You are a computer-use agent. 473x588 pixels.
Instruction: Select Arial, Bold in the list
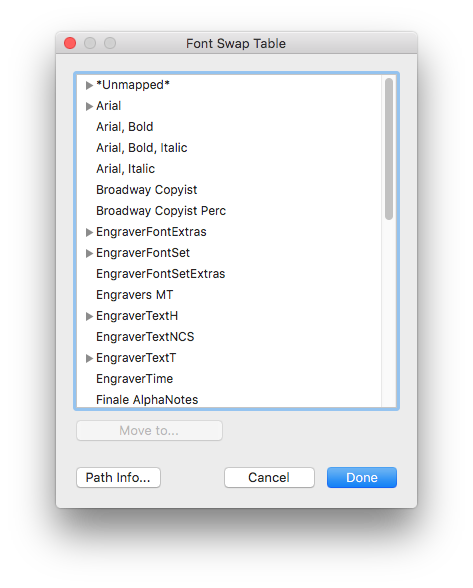[229, 127]
